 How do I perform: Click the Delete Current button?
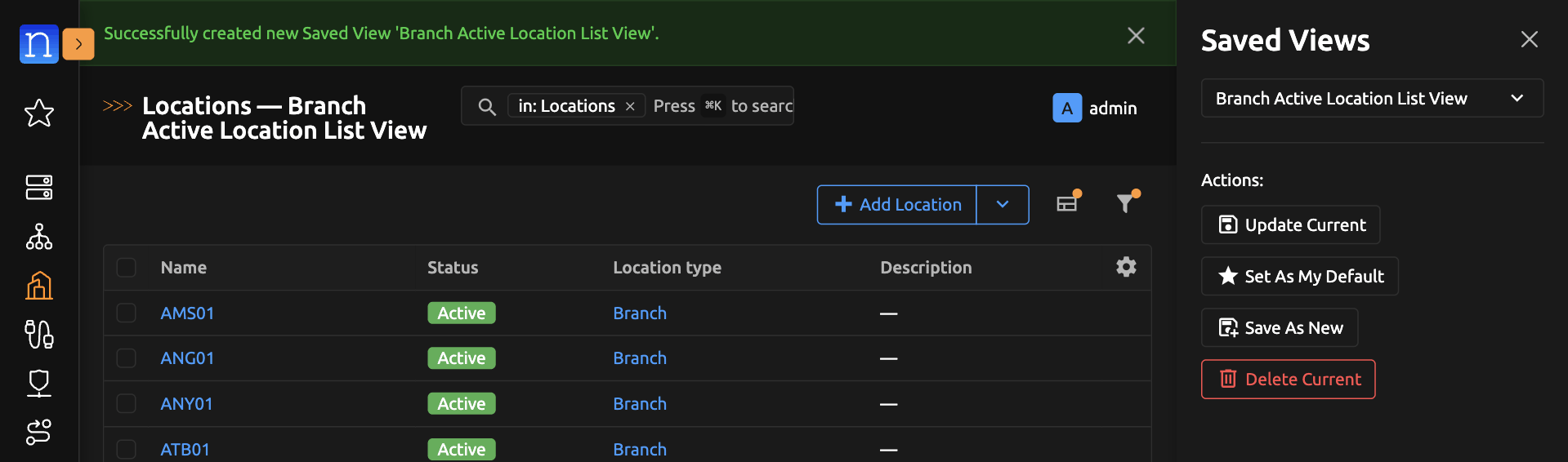[x=1288, y=380]
